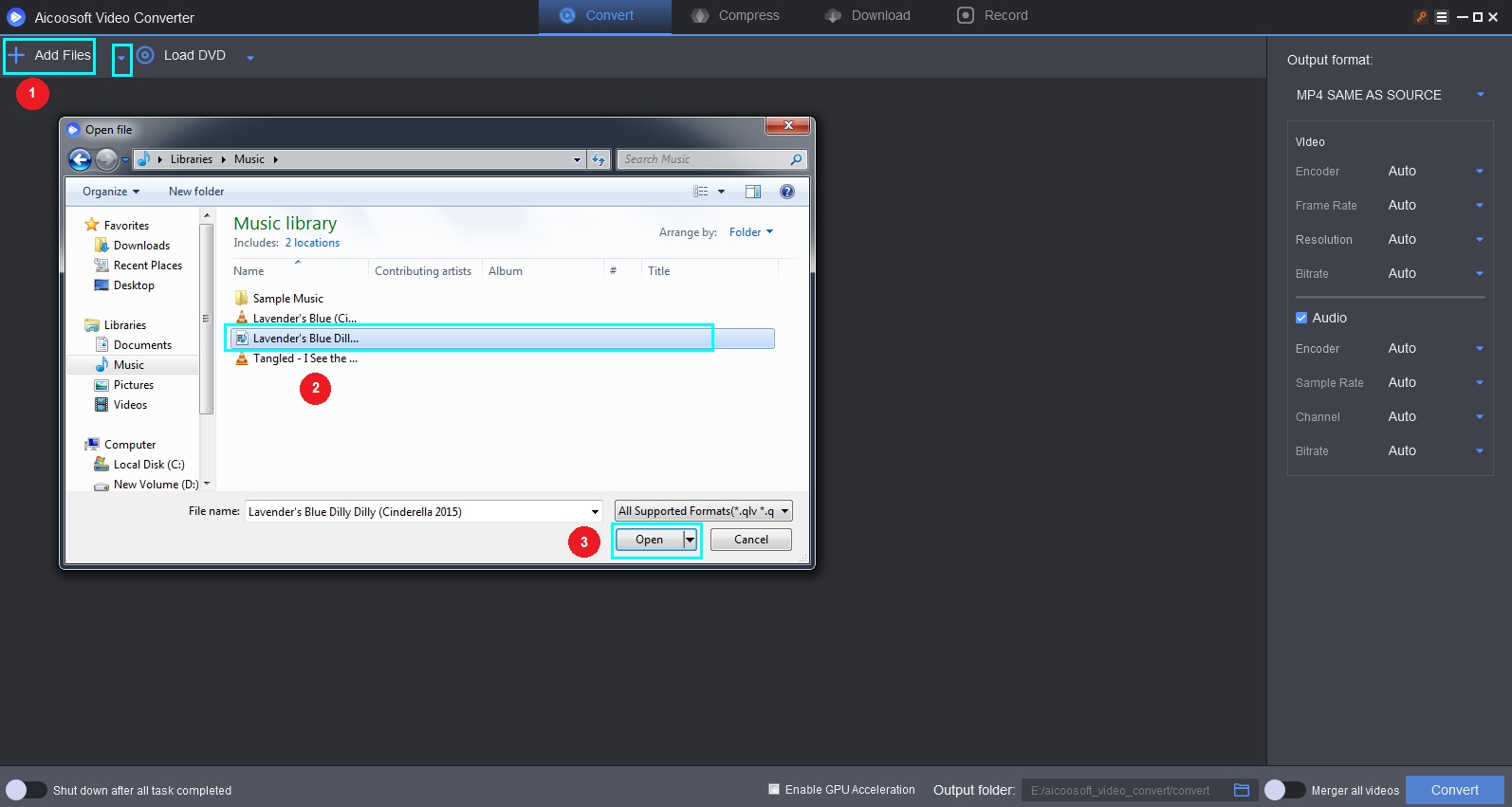
Task: Open the dialog help icon
Action: (786, 192)
